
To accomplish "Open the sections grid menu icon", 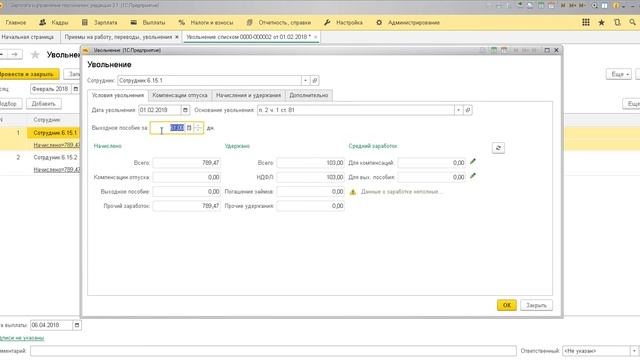I will [x=586, y=22].
